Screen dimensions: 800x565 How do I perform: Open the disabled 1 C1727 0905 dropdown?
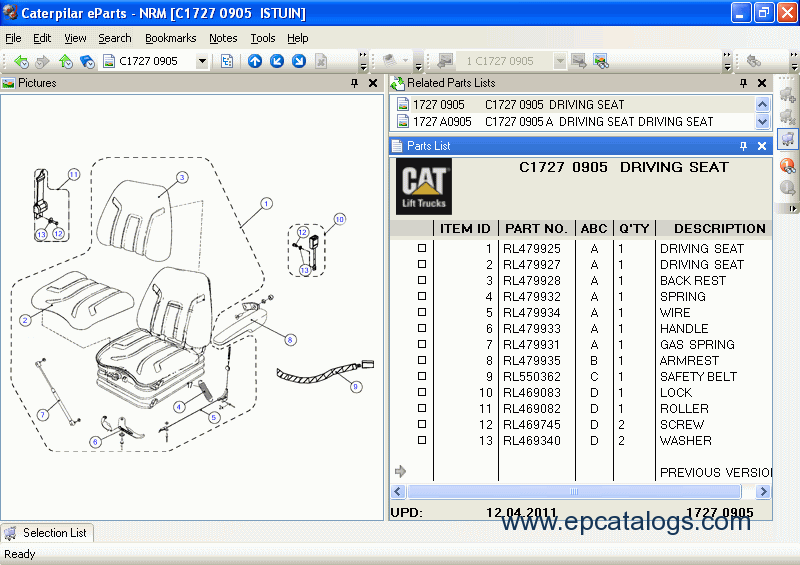[x=560, y=61]
